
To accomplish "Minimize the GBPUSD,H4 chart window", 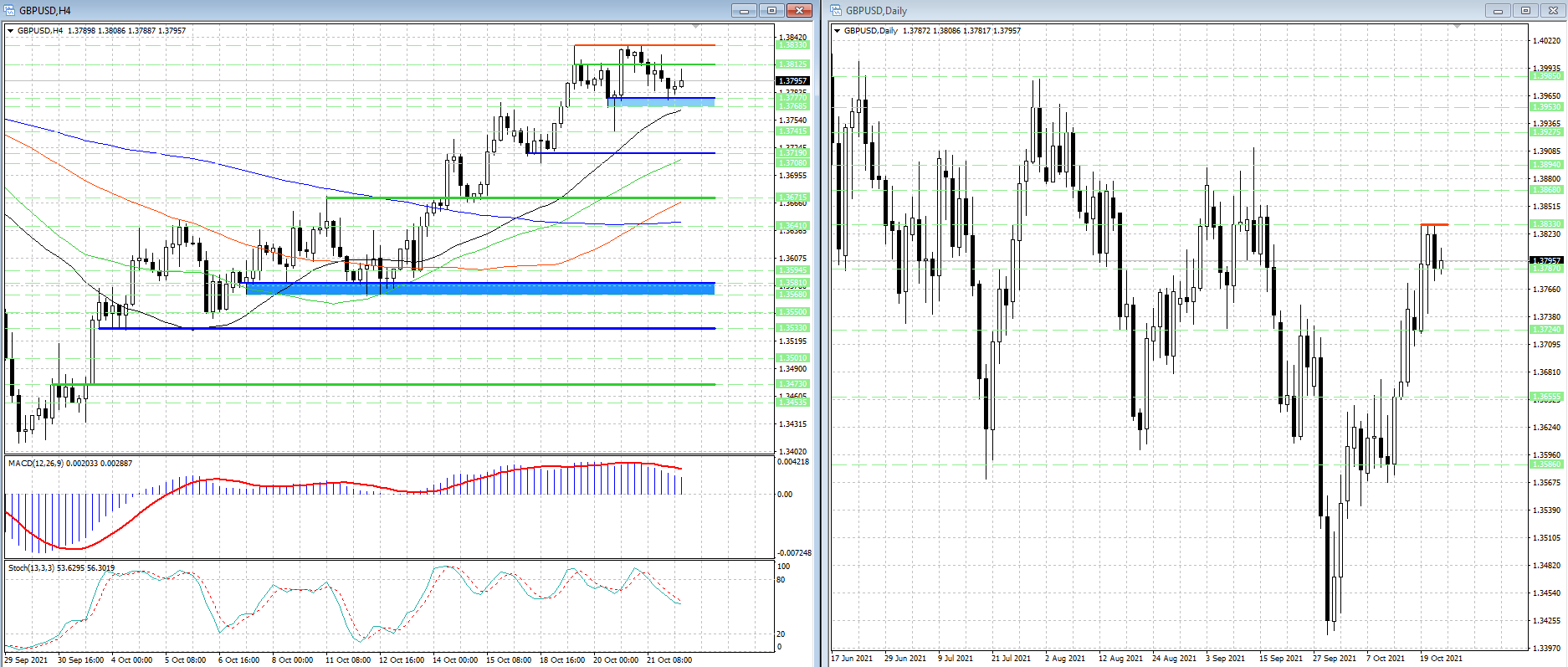I will pyautogui.click(x=744, y=10).
